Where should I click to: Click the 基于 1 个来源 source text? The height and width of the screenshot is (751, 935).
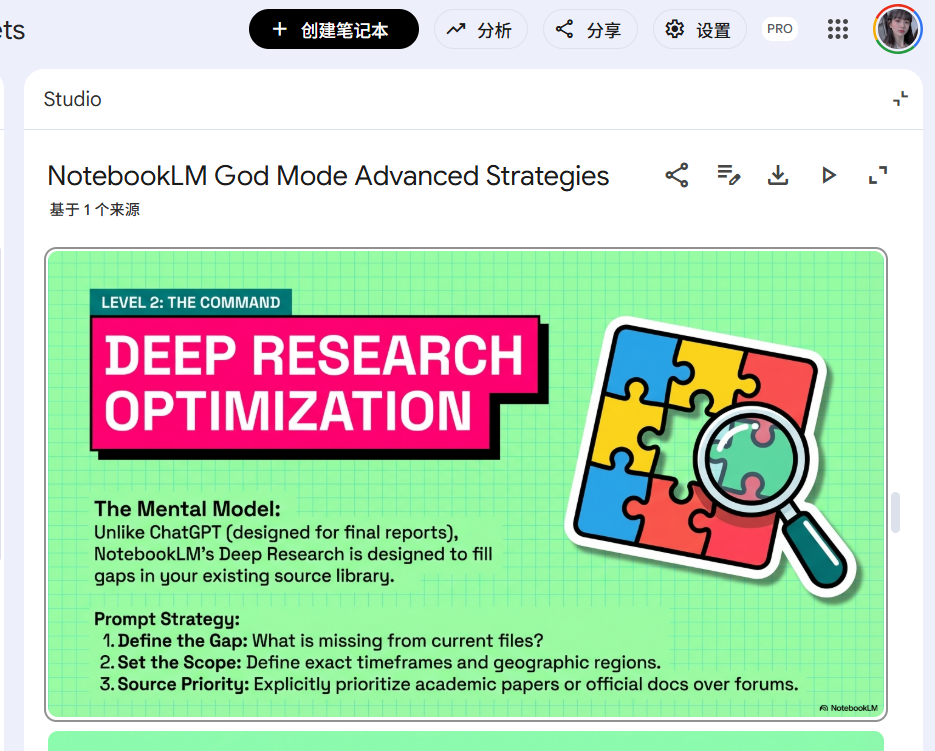tap(95, 209)
